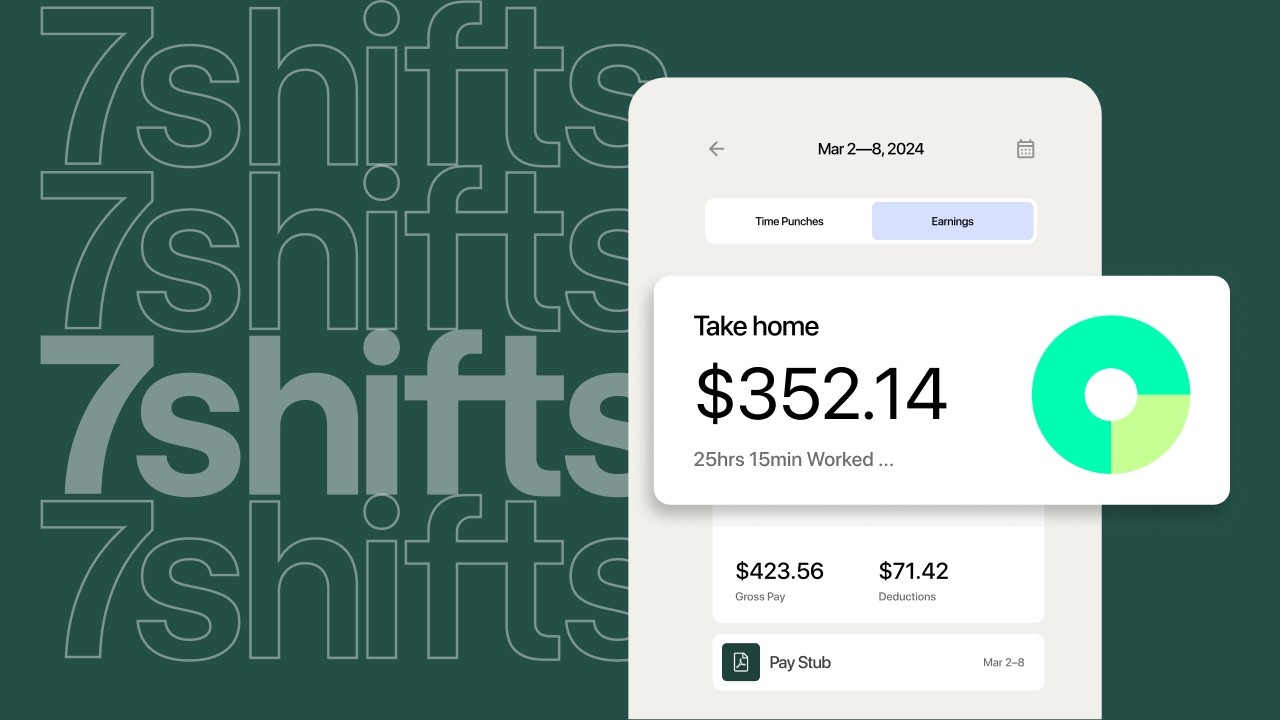
Task: Click the $423.56 gross pay value
Action: pyautogui.click(x=780, y=571)
